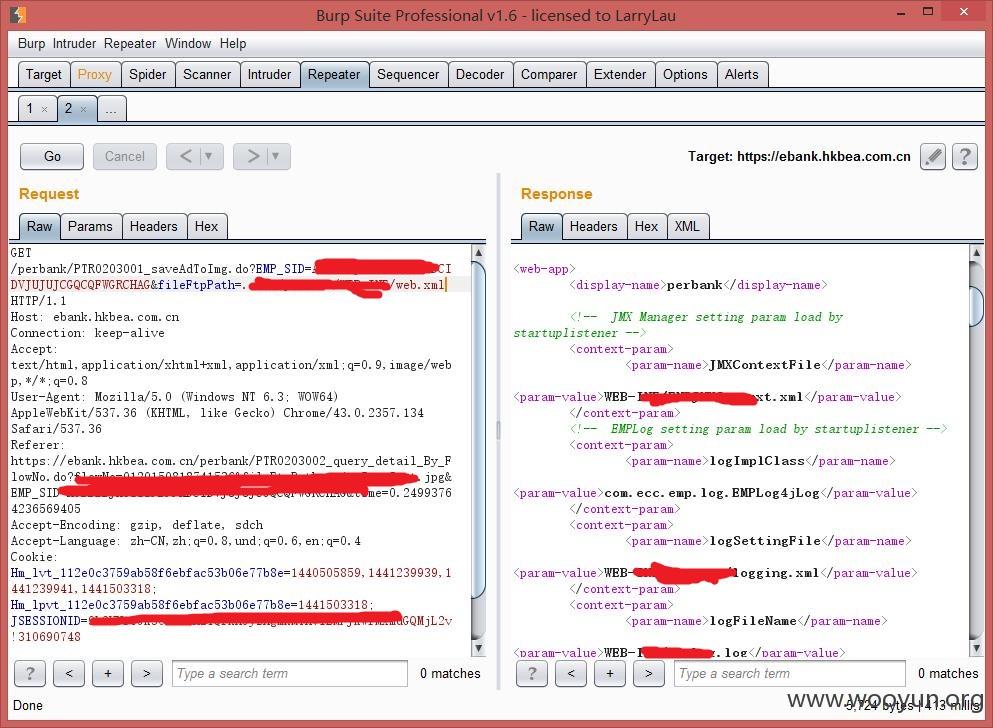This screenshot has height=728, width=993.
Task: Go to next match in request search
Action: [x=147, y=674]
